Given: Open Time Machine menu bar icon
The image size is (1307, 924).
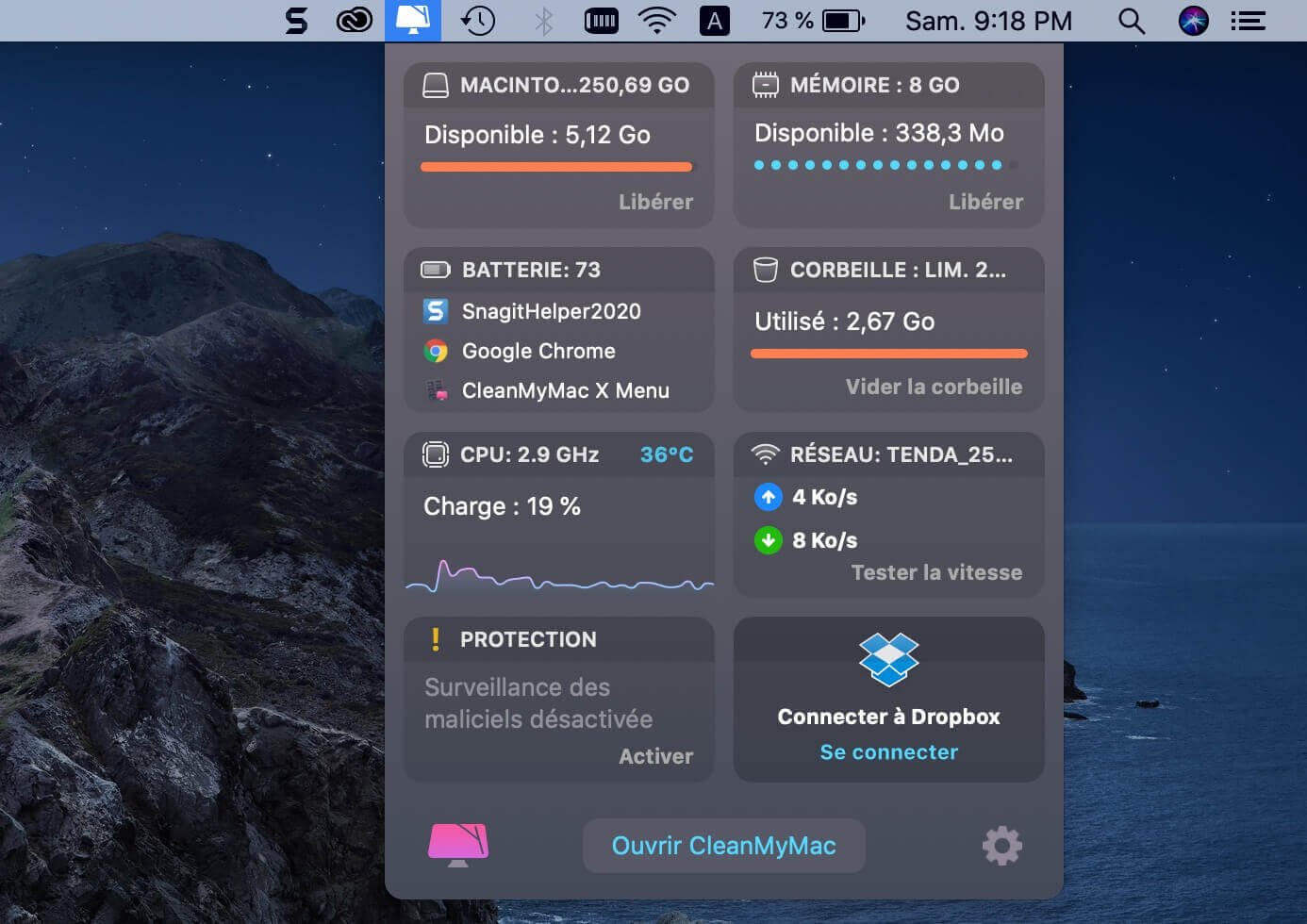Looking at the screenshot, I should (478, 21).
